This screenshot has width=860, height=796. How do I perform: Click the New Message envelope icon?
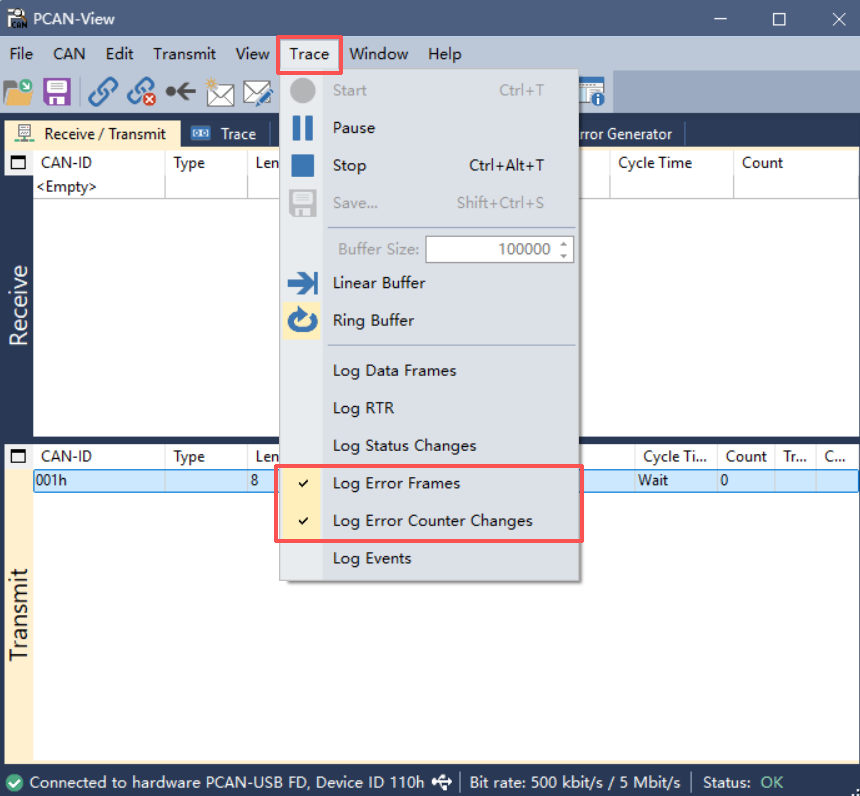220,93
